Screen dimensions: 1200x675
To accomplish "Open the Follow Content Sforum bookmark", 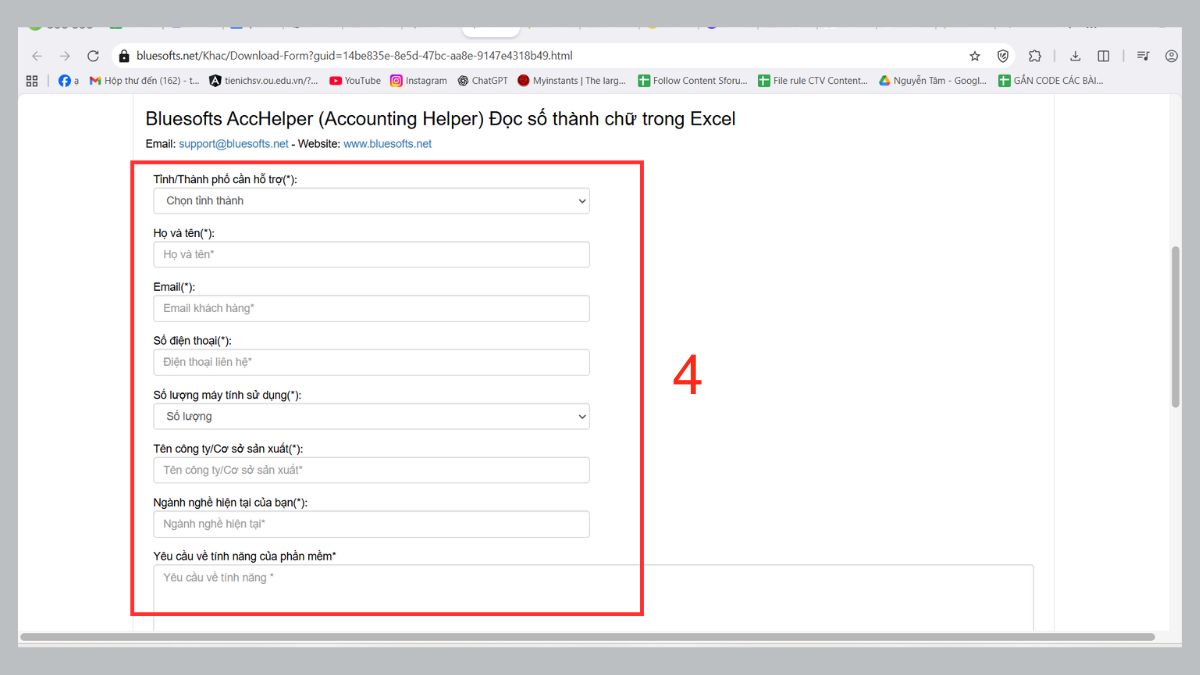I will (692, 81).
